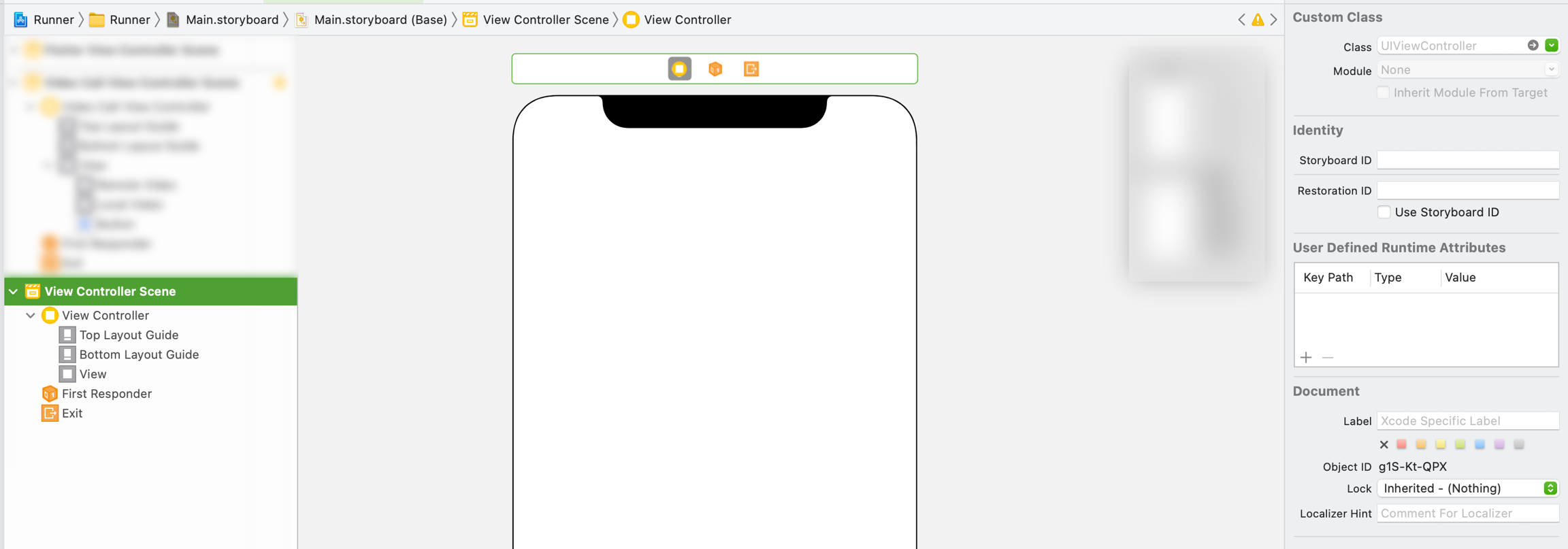This screenshot has width=1568, height=549.
Task: Select Top Layout Guide in outline
Action: point(129,335)
